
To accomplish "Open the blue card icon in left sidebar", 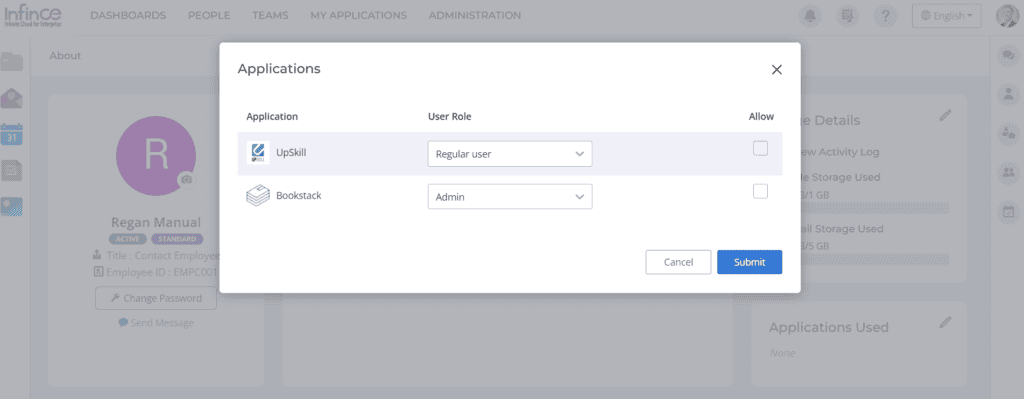I will click(x=12, y=206).
